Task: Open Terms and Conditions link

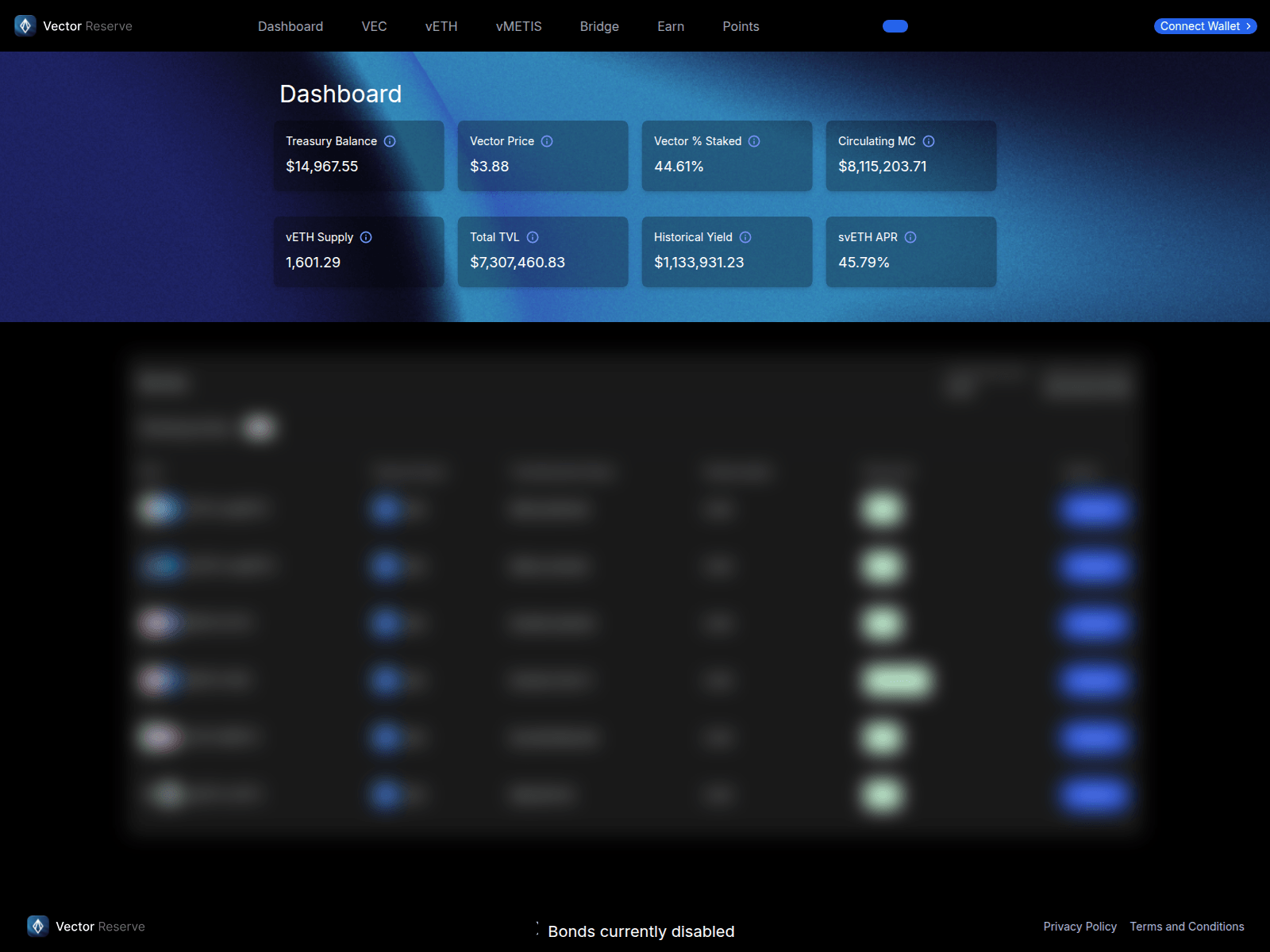Action: [x=1187, y=927]
